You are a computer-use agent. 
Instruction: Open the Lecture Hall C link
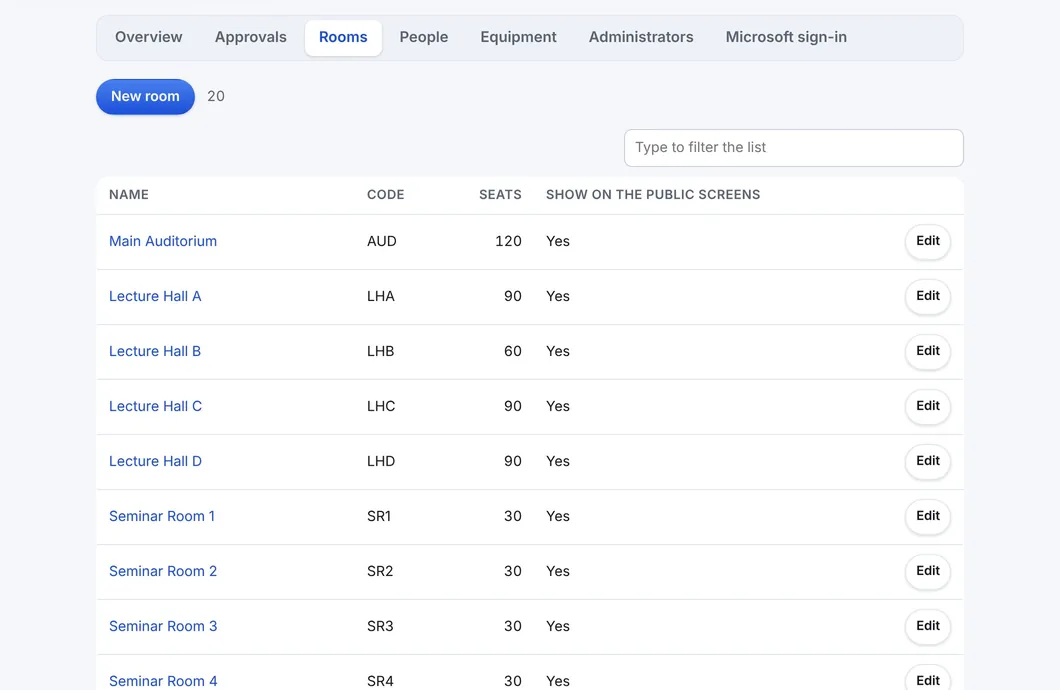[155, 406]
